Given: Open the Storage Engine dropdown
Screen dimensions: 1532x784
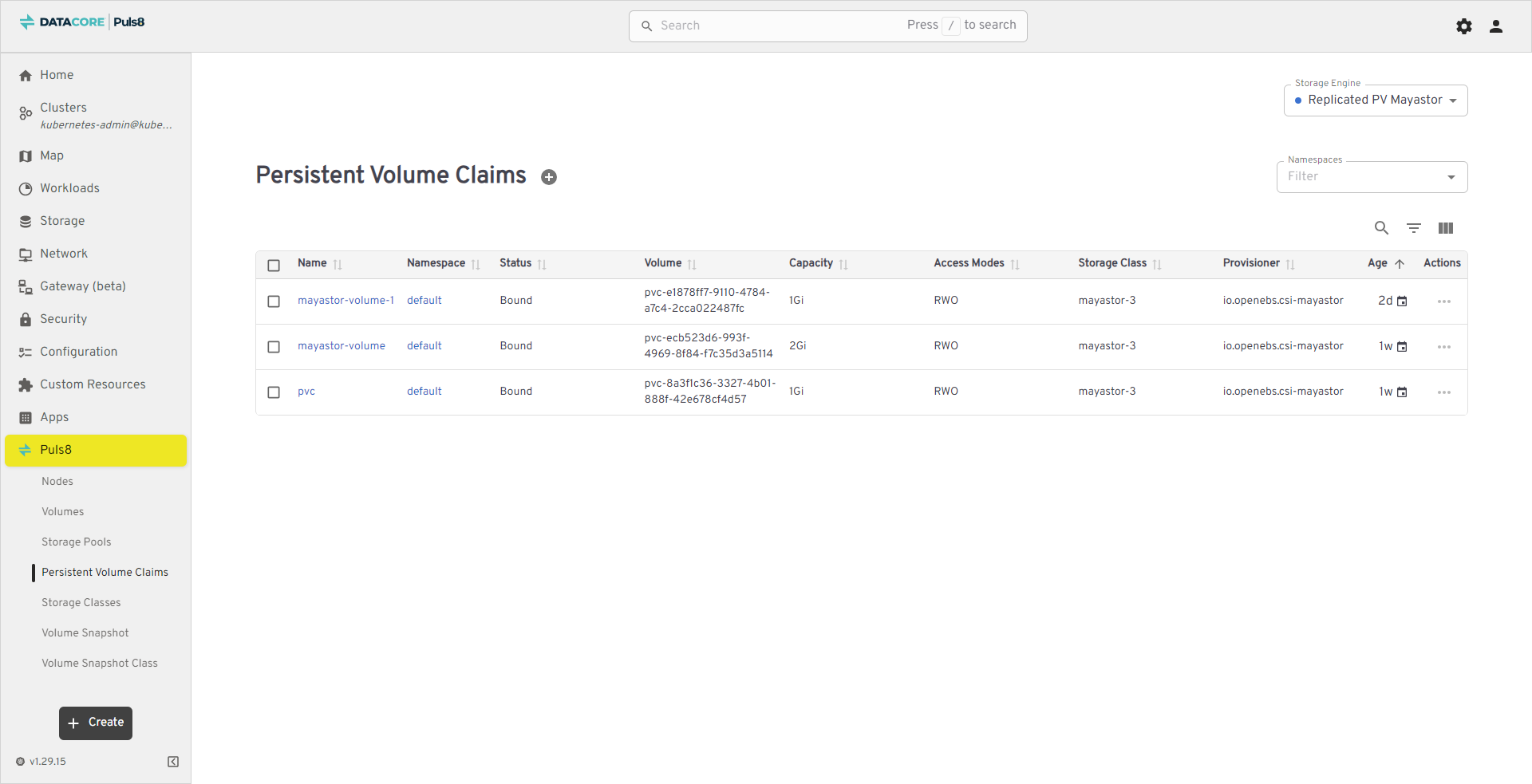Looking at the screenshot, I should [1375, 100].
